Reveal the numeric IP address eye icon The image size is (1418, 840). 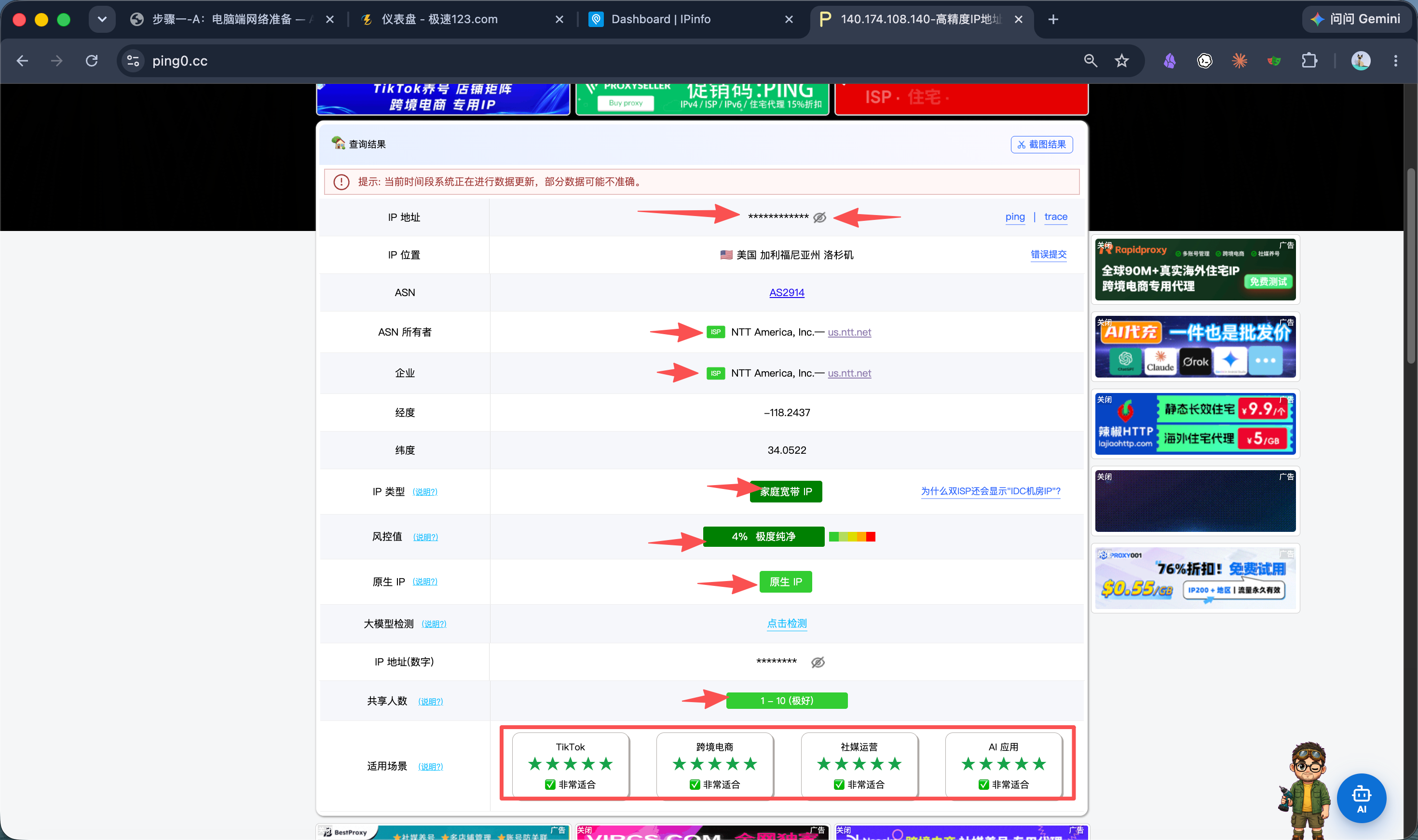(x=818, y=662)
